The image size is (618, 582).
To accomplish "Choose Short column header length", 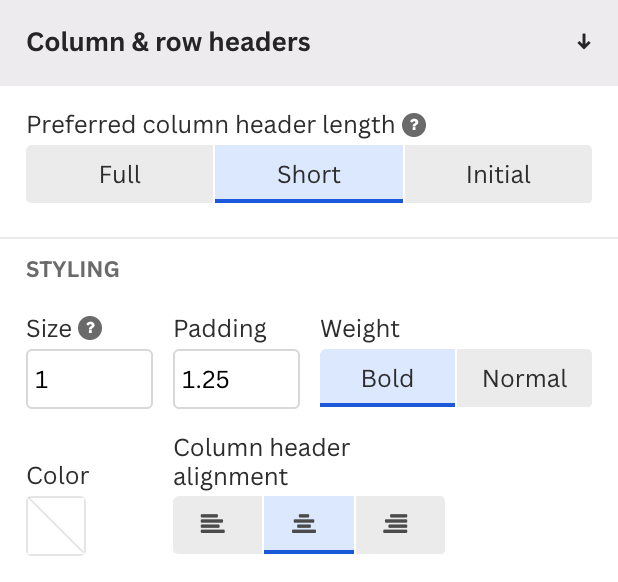I will click(x=309, y=174).
